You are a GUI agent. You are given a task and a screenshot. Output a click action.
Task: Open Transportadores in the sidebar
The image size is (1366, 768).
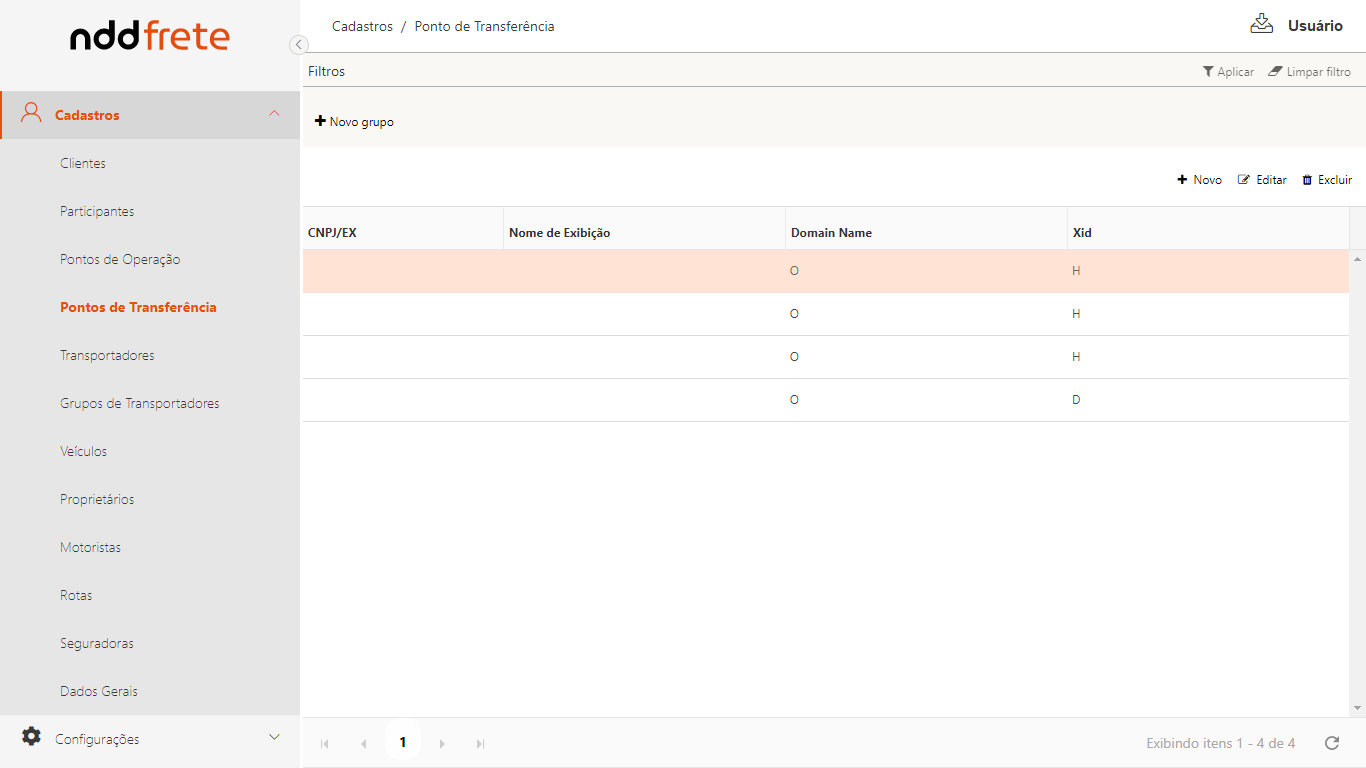coord(107,355)
